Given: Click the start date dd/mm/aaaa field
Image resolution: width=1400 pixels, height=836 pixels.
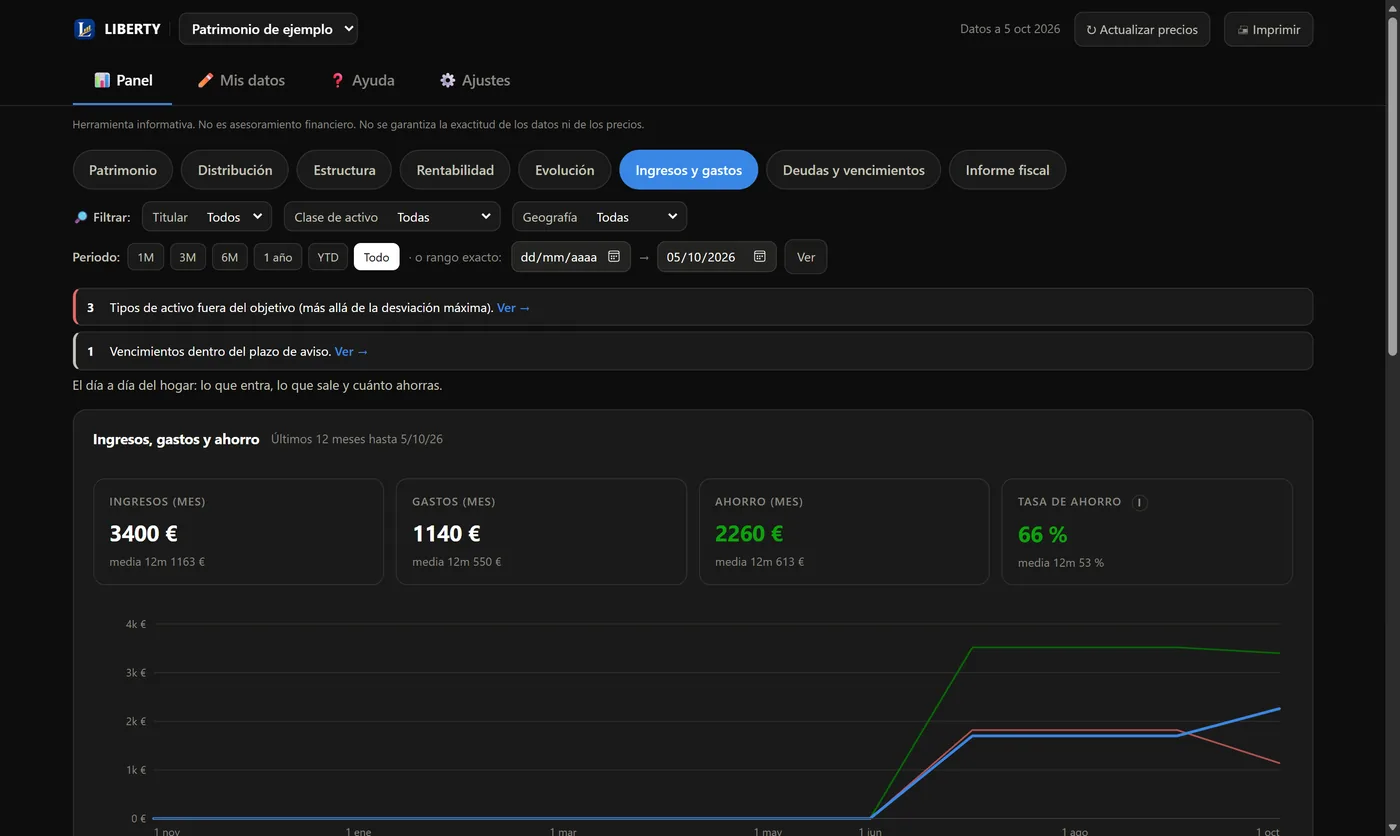Looking at the screenshot, I should click(x=571, y=257).
